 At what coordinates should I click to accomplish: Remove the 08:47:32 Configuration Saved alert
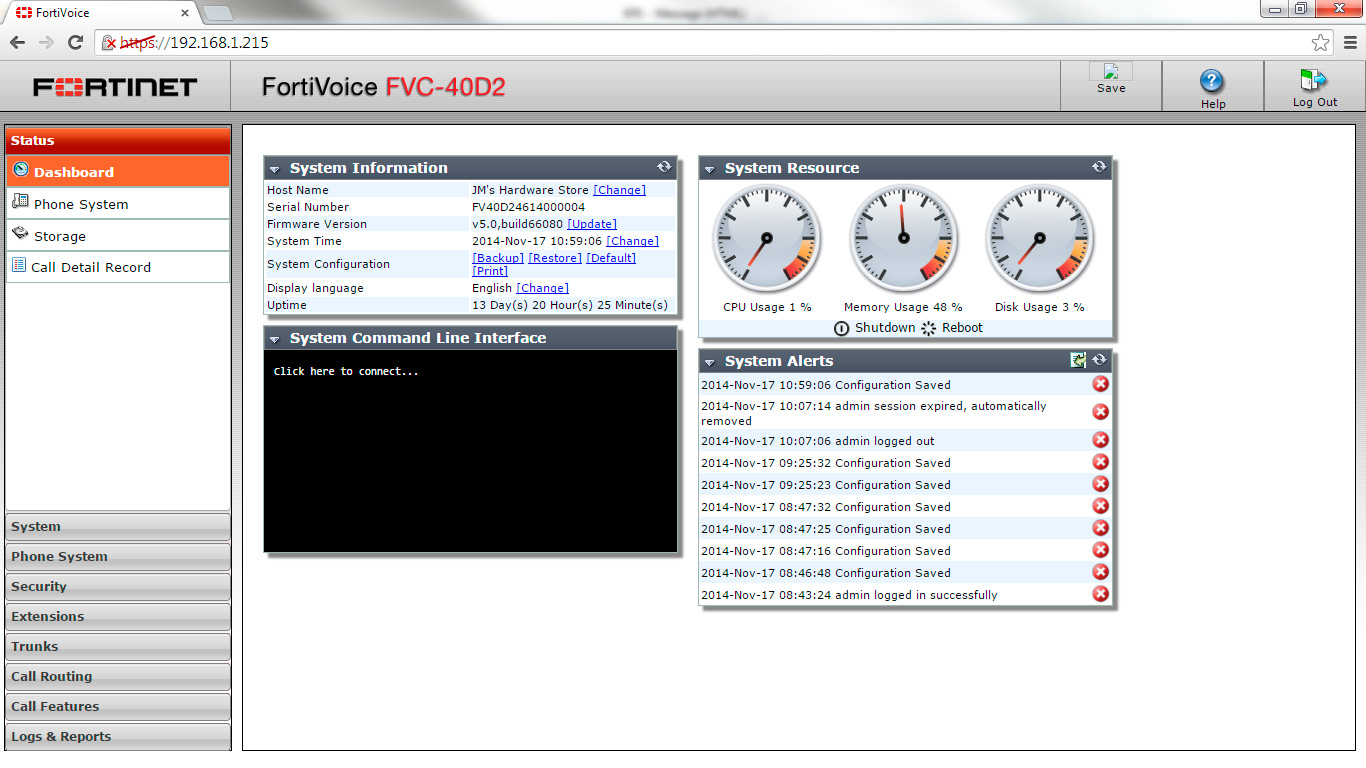[x=1100, y=506]
